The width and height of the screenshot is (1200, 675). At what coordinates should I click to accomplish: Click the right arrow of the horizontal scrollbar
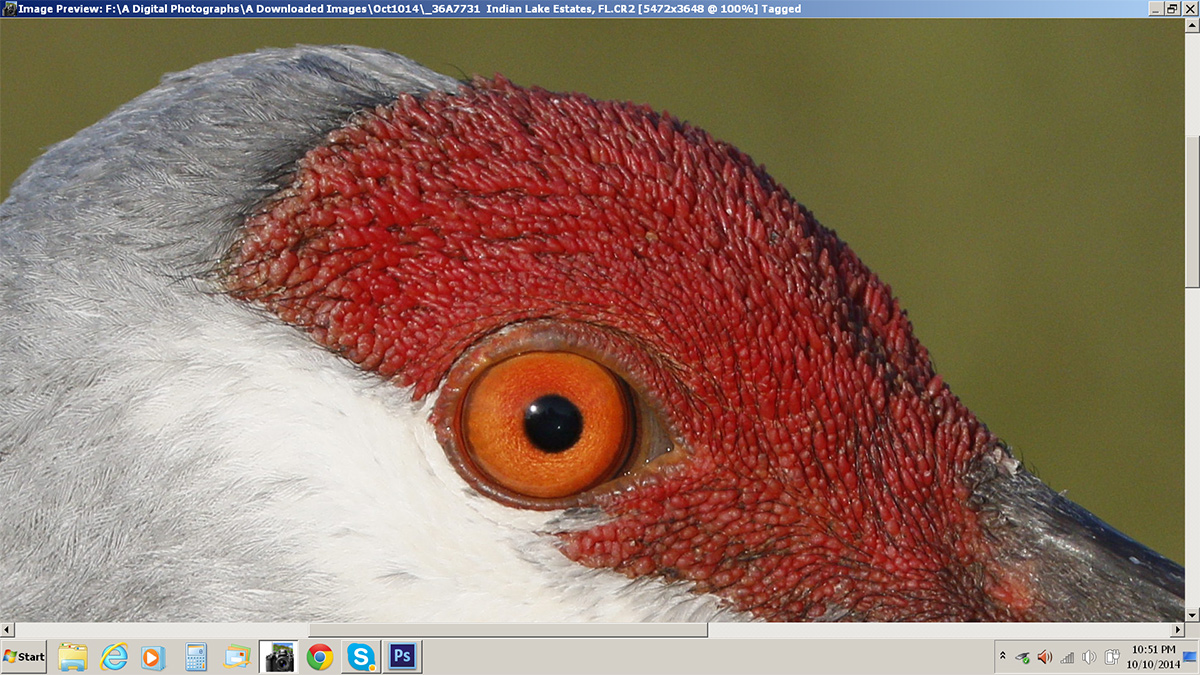click(x=1178, y=630)
